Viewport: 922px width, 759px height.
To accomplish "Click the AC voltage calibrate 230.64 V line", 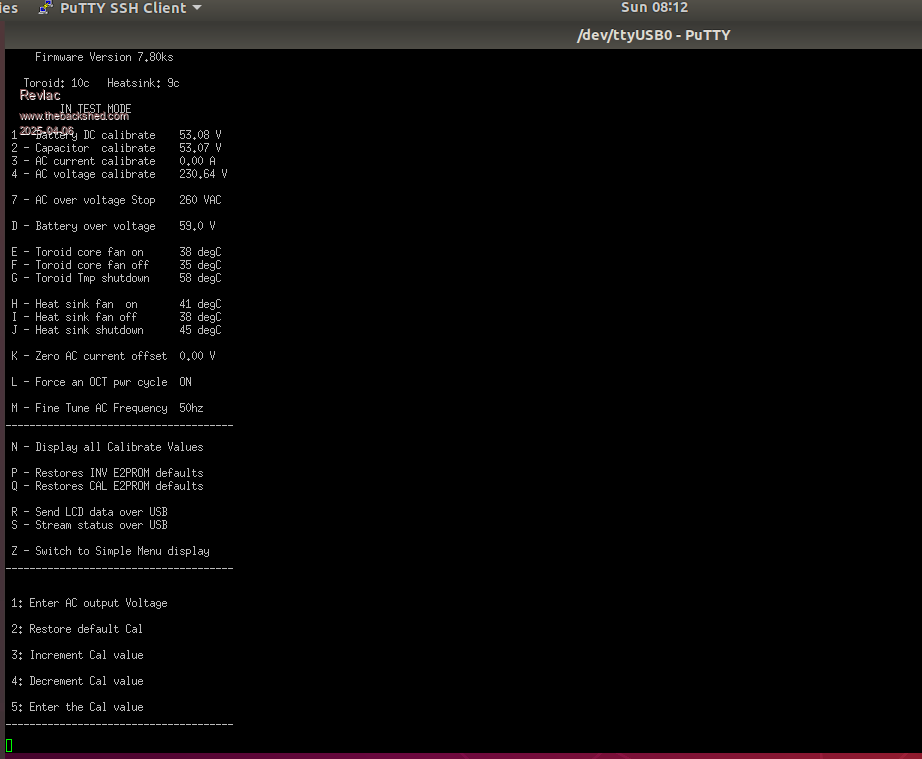I will pyautogui.click(x=118, y=174).
